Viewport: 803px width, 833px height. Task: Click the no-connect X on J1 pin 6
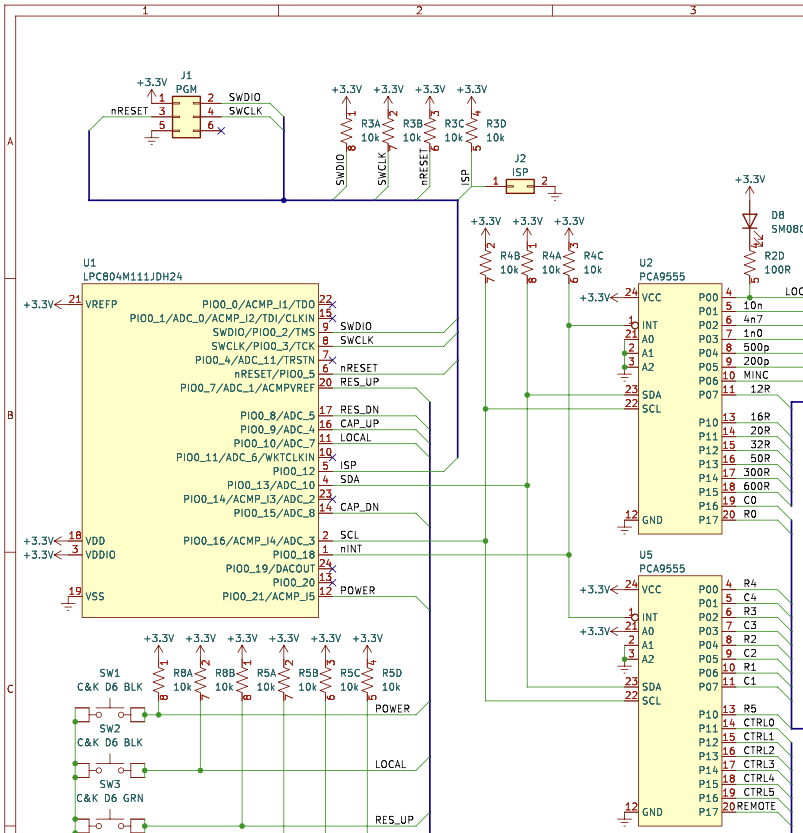click(x=221, y=131)
